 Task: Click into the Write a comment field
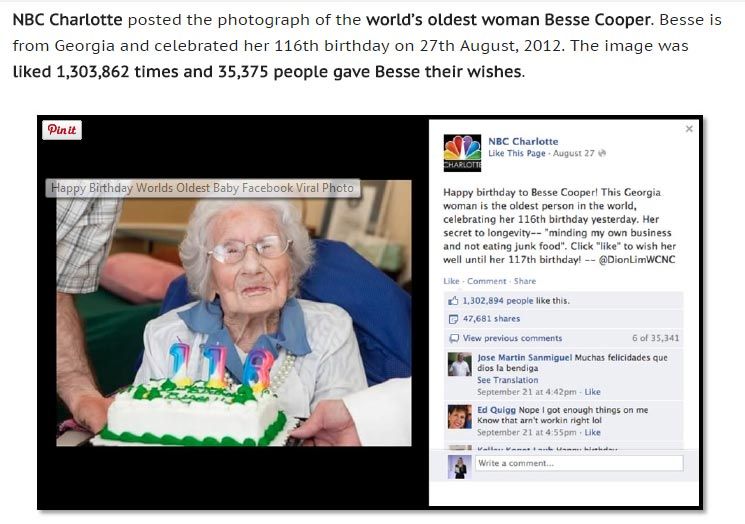579,463
